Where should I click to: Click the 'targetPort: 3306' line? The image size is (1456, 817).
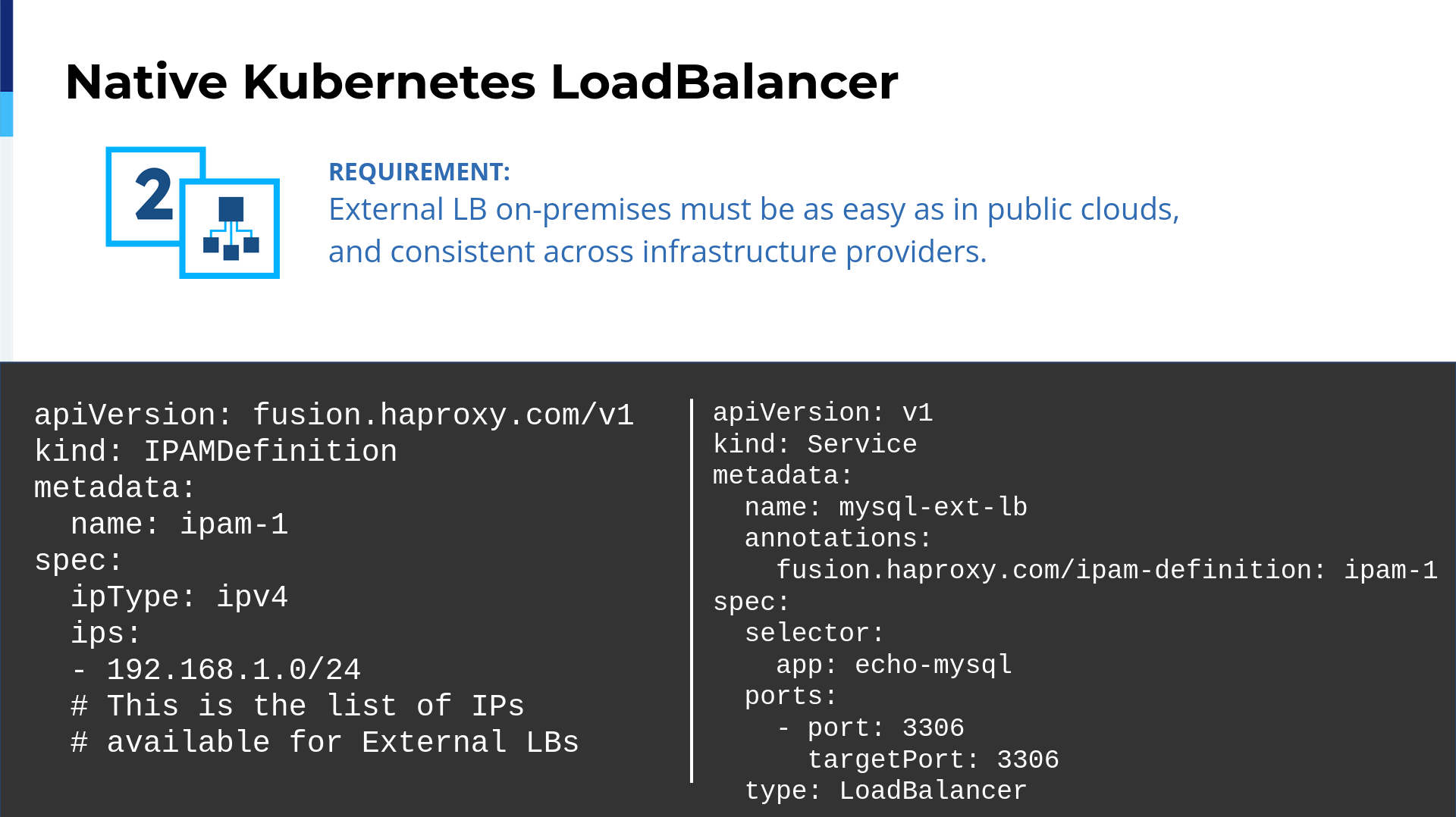[x=934, y=760]
